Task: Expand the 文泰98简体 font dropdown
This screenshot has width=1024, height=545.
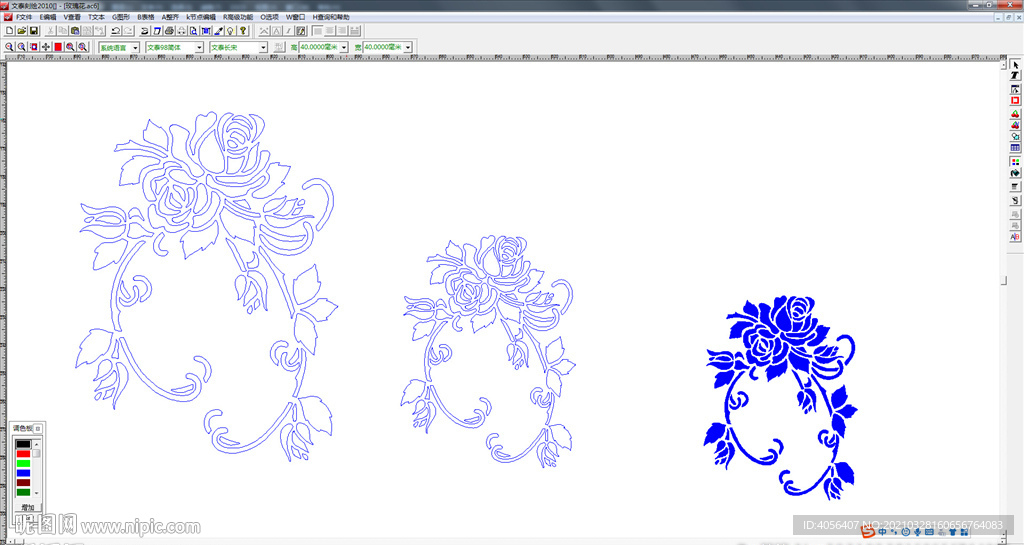Action: (x=199, y=47)
